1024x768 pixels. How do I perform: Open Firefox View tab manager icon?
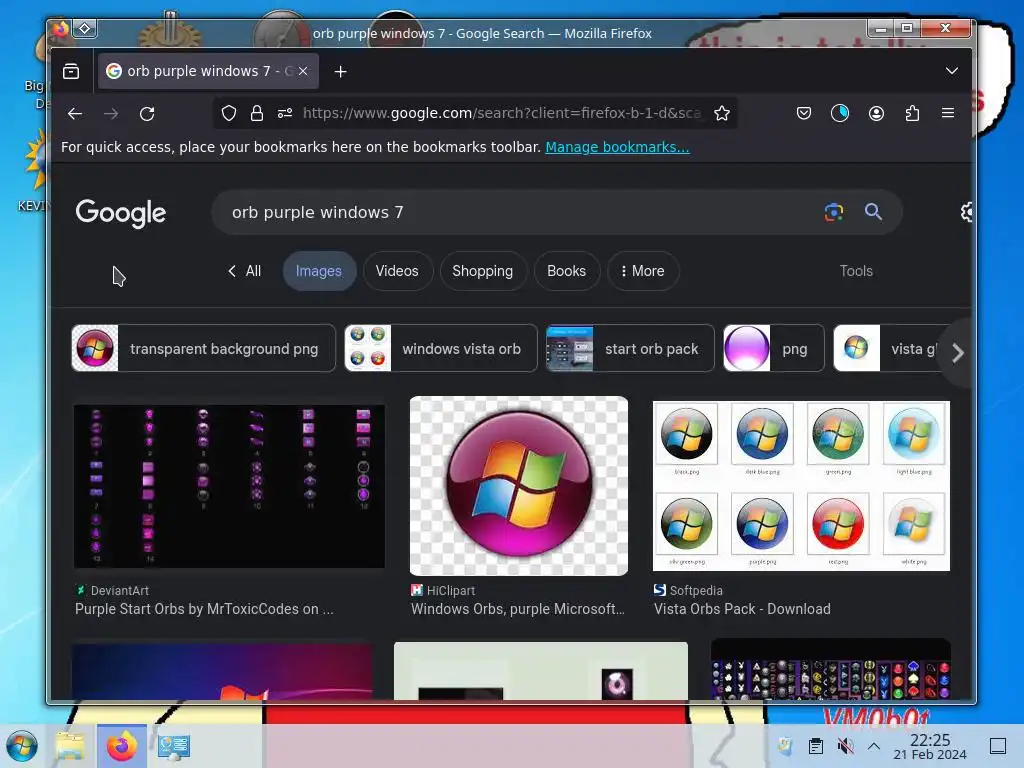[x=71, y=71]
